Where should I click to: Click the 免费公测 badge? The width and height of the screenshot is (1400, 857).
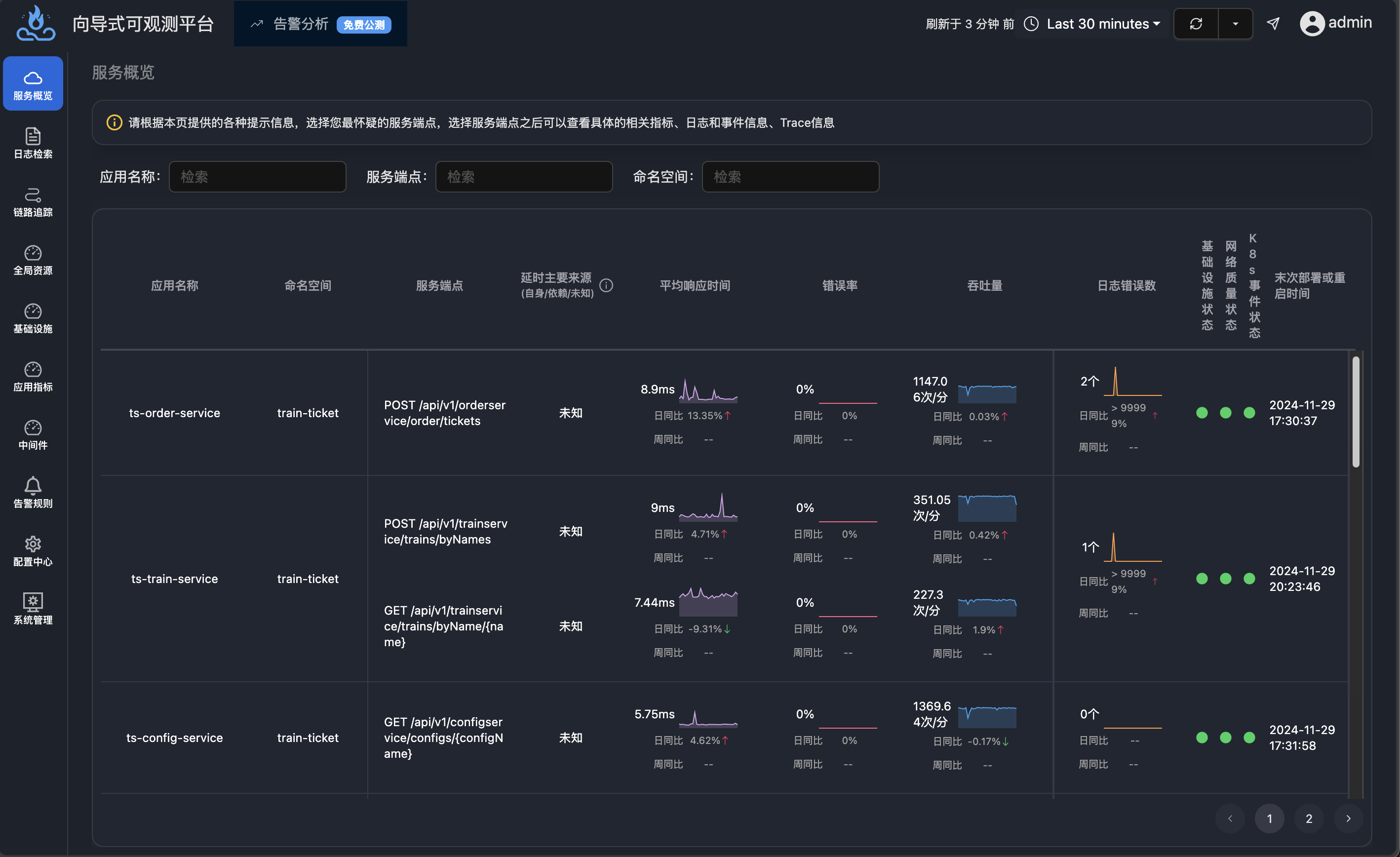coord(364,25)
